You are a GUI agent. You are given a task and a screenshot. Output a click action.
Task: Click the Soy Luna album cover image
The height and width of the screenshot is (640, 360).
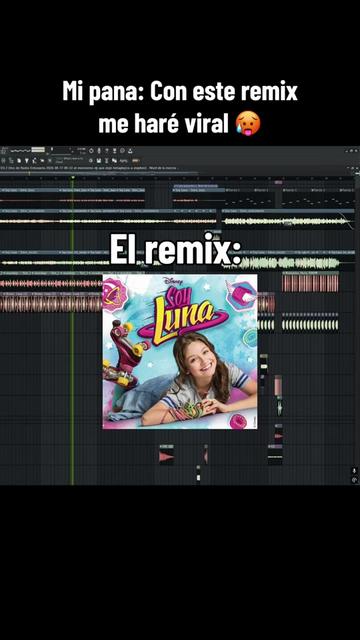(x=180, y=351)
